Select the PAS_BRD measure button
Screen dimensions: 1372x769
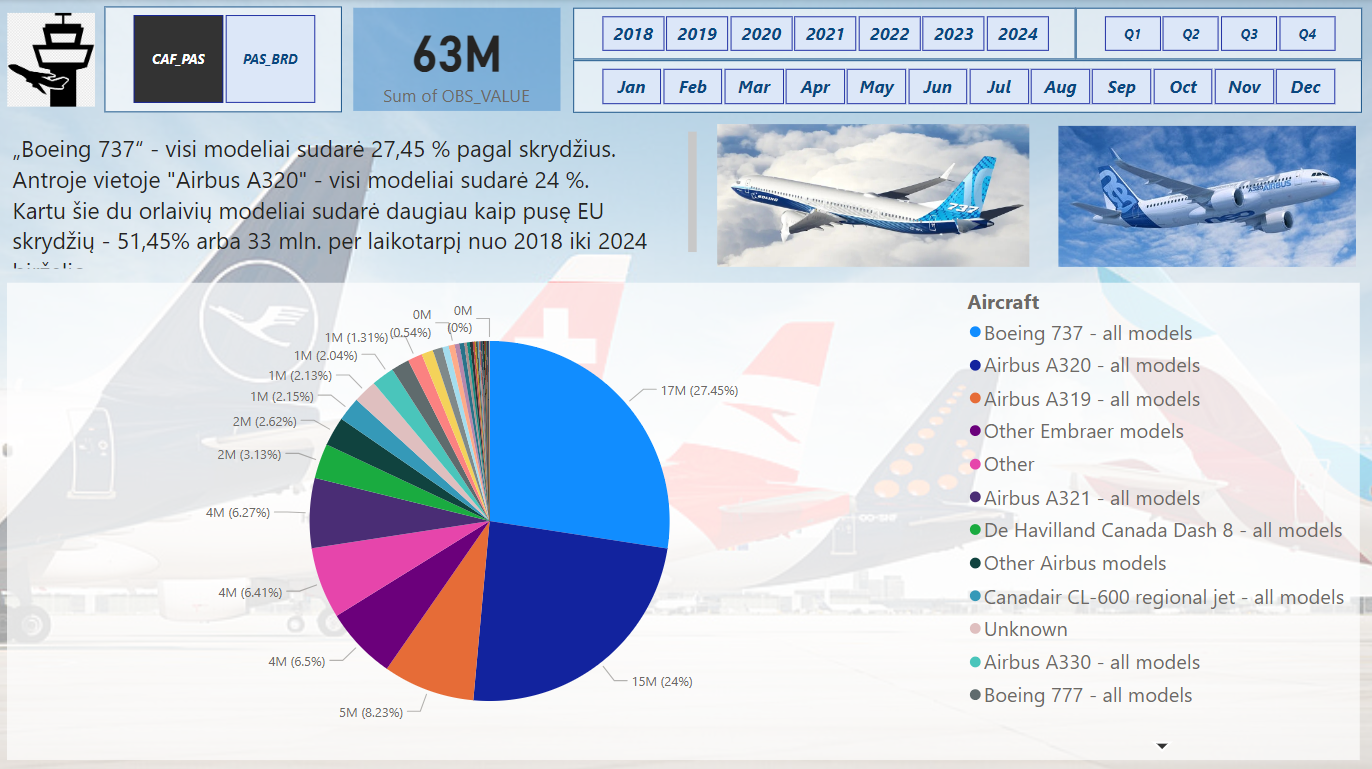pyautogui.click(x=270, y=59)
